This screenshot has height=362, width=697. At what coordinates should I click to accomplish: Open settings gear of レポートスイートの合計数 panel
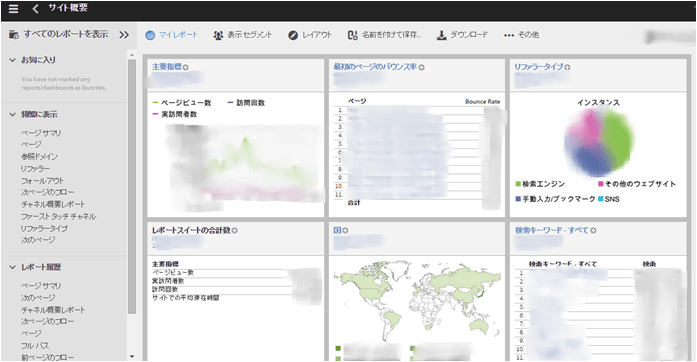[x=234, y=230]
